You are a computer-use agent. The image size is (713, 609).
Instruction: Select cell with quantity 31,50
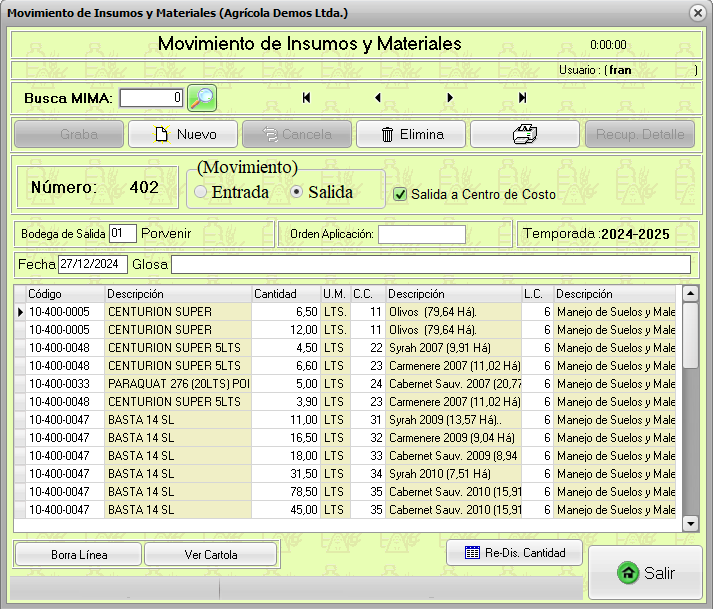pyautogui.click(x=286, y=474)
